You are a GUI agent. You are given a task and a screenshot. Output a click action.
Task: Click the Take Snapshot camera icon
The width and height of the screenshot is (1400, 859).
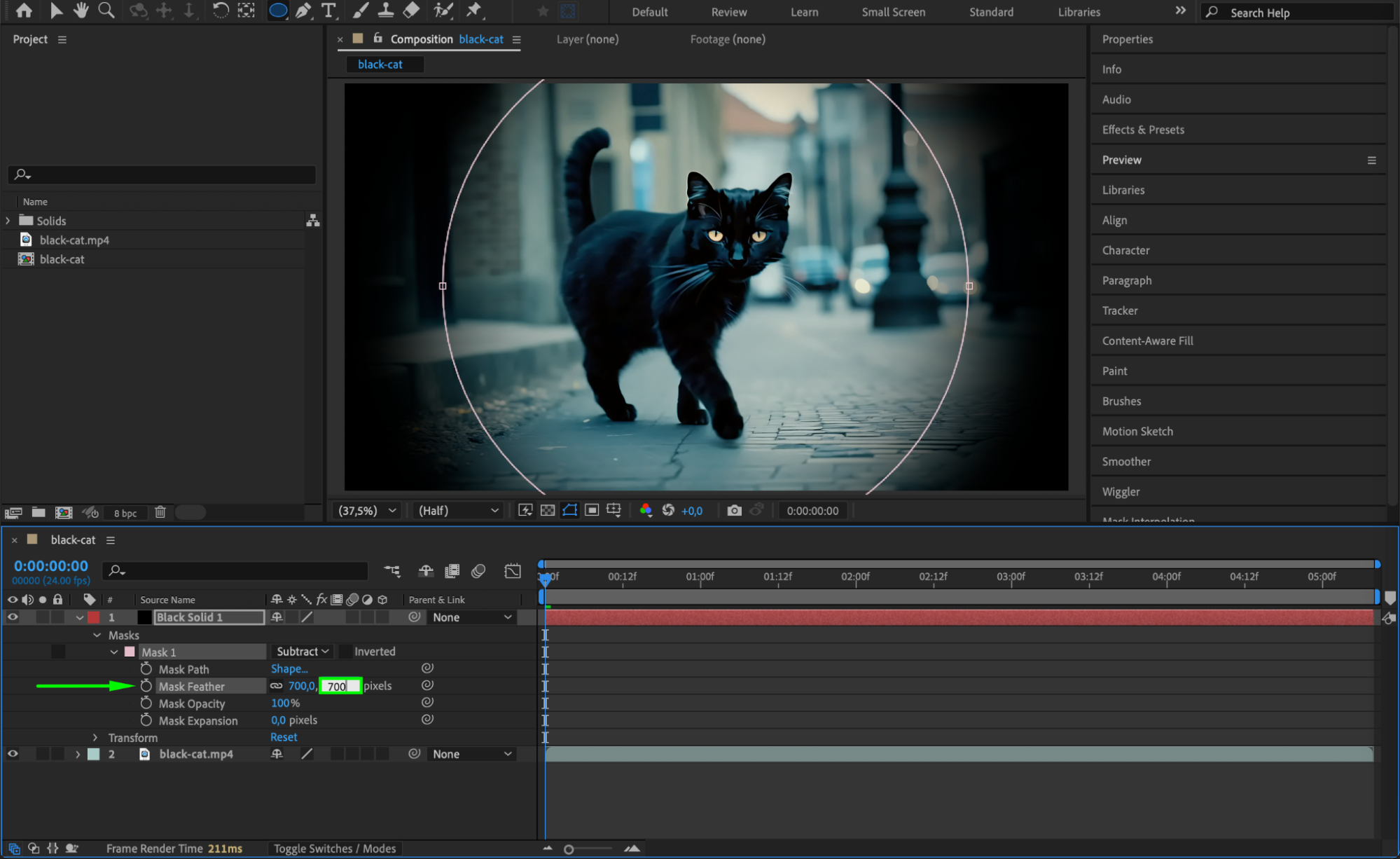tap(734, 510)
